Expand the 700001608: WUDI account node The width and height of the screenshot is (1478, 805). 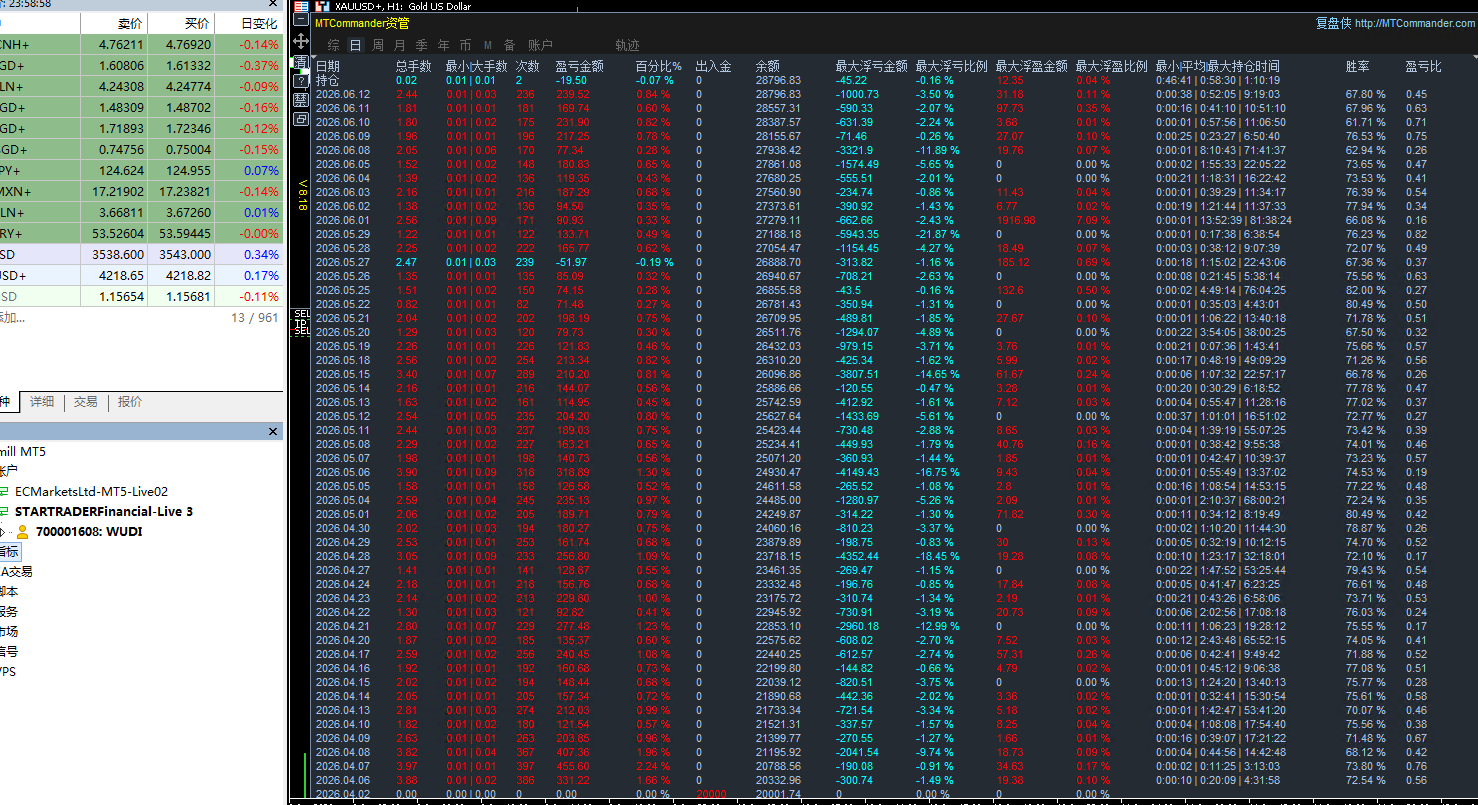click(x=4, y=532)
